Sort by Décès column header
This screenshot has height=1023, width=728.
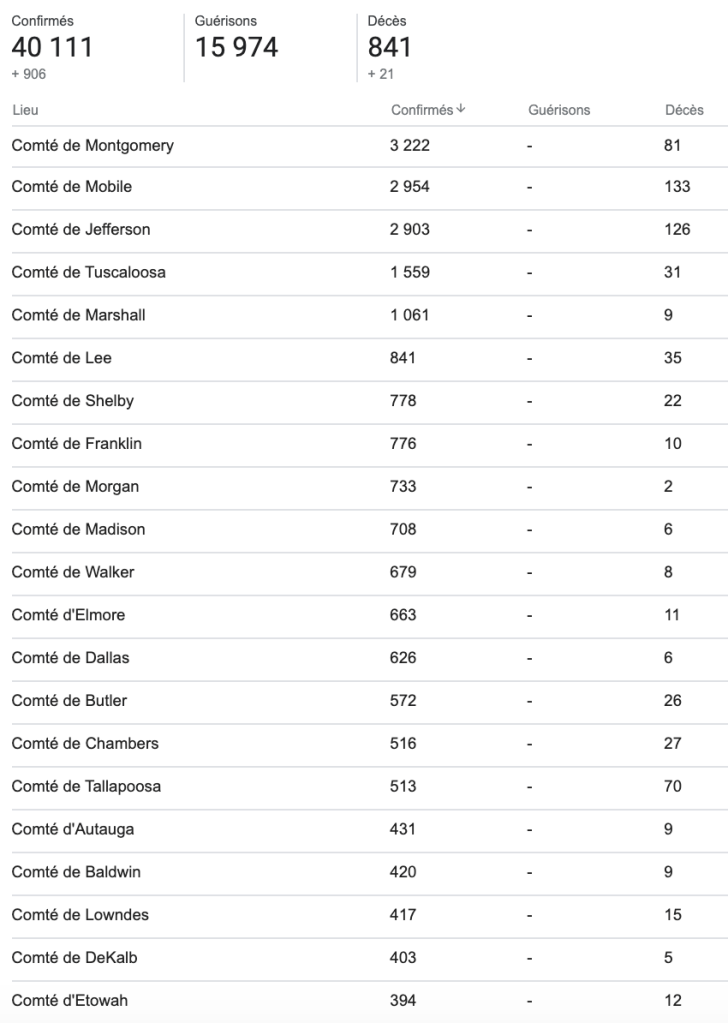[684, 110]
